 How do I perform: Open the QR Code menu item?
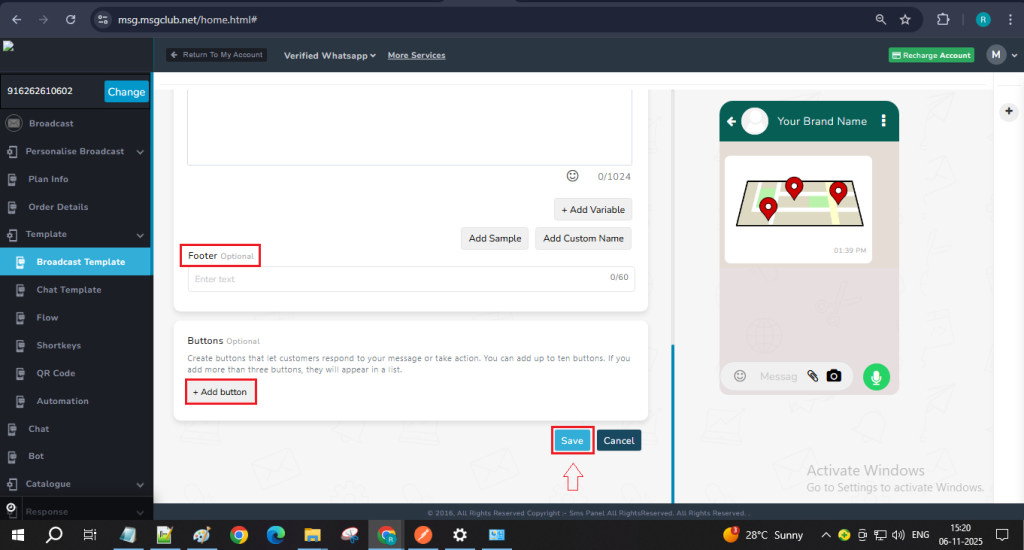coord(55,373)
